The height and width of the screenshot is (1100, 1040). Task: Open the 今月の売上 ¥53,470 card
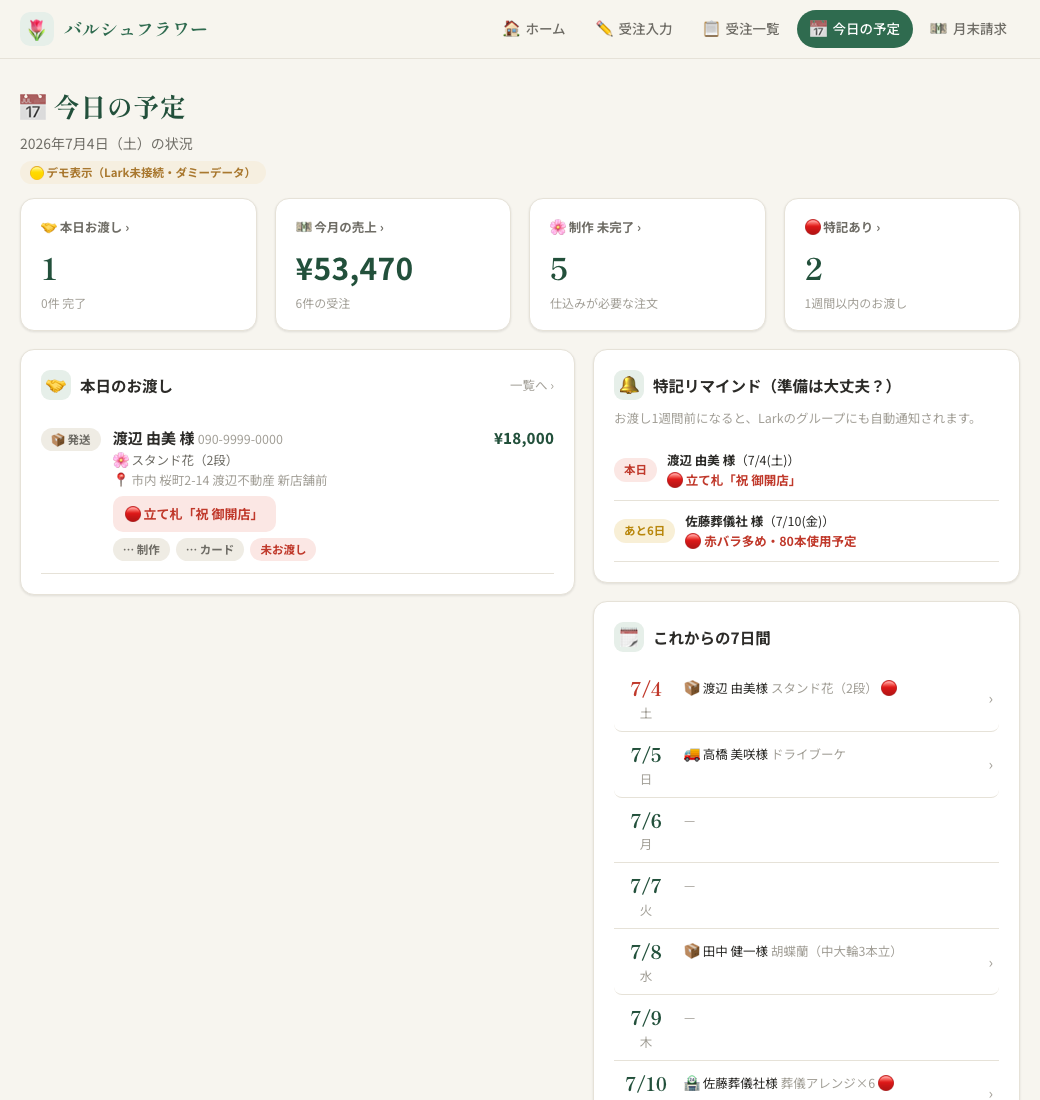coord(393,264)
